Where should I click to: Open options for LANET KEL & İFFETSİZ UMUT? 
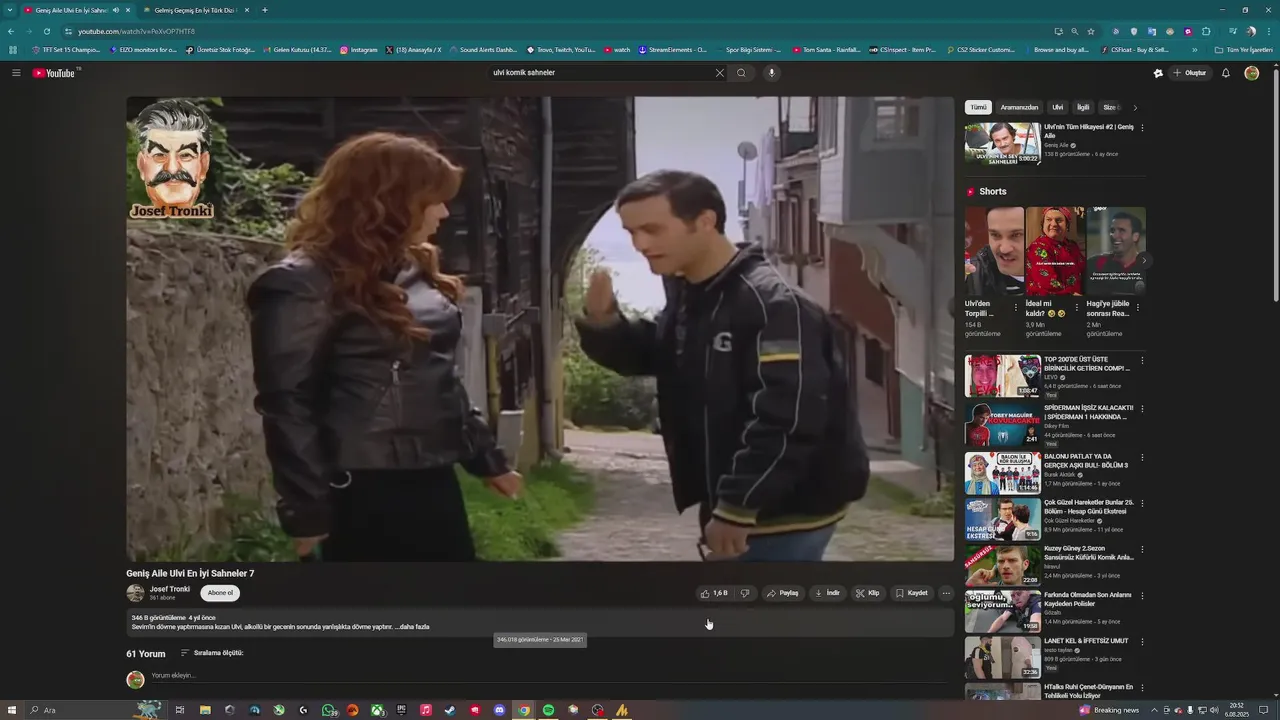pyautogui.click(x=1142, y=642)
